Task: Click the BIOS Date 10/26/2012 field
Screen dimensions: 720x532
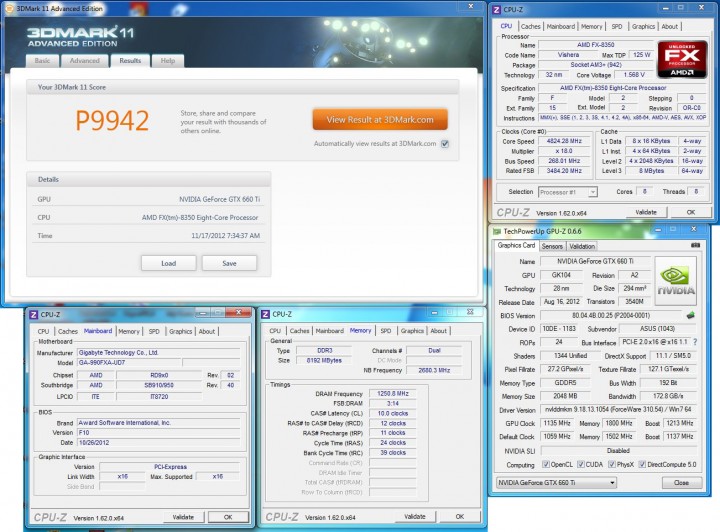Action: point(158,443)
